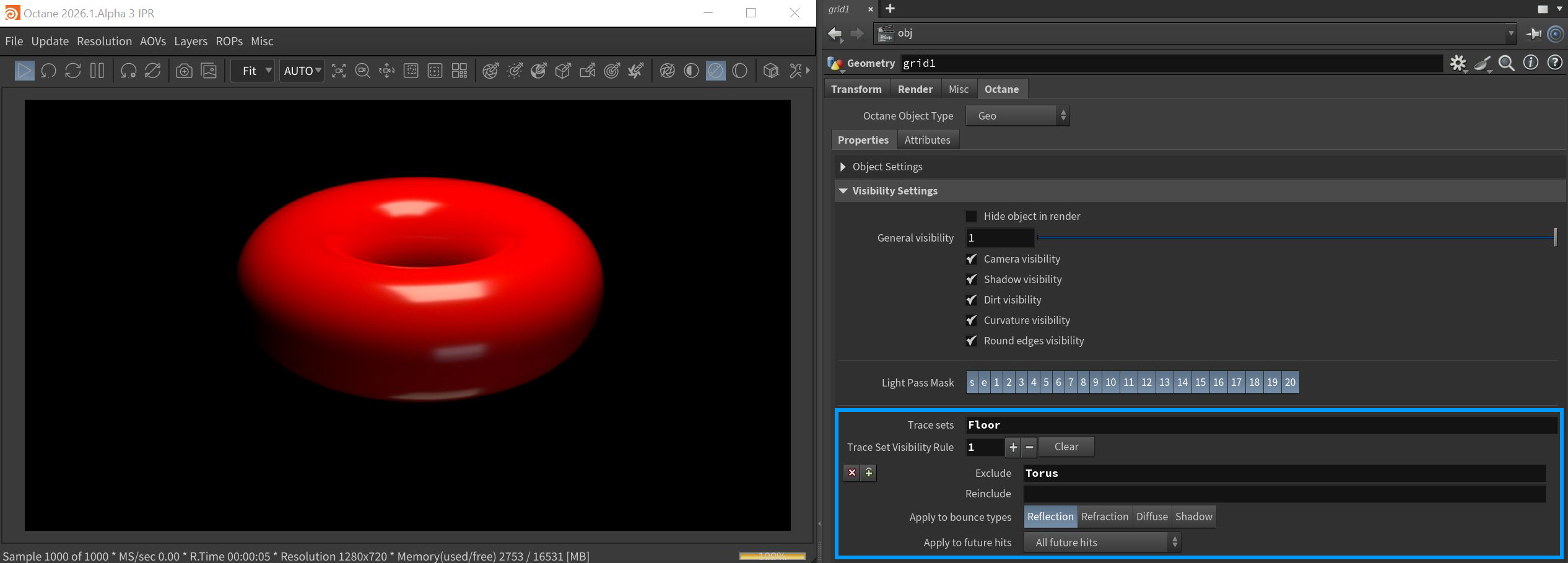1568x563 pixels.
Task: Switch to the Attributes tab
Action: pyautogui.click(x=927, y=140)
